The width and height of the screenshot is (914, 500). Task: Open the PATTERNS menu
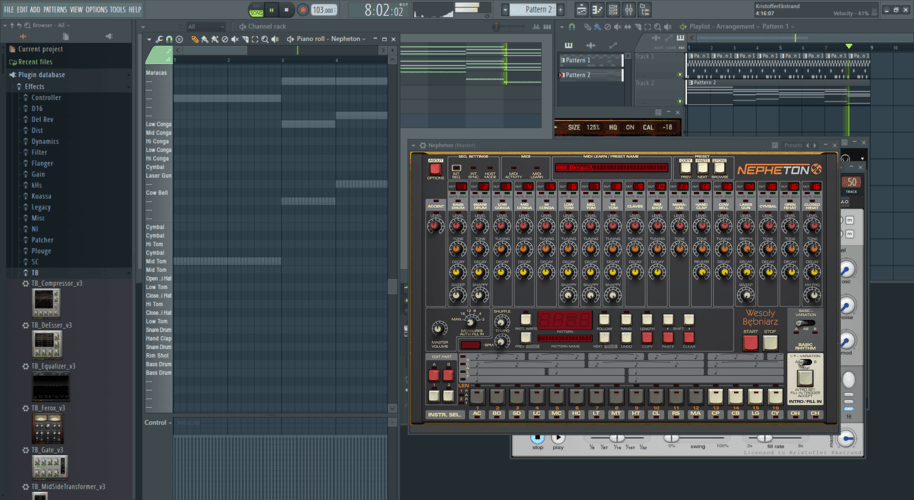click(55, 10)
